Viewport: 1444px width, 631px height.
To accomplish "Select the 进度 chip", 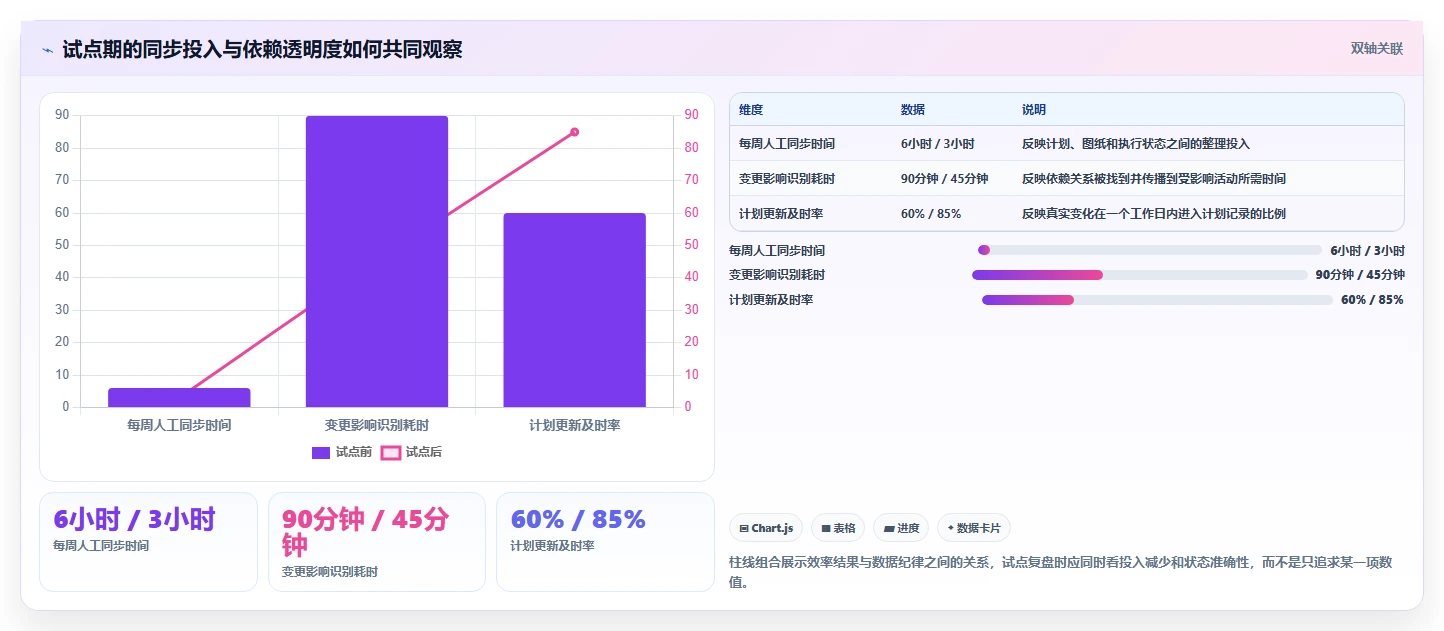I will 901,528.
